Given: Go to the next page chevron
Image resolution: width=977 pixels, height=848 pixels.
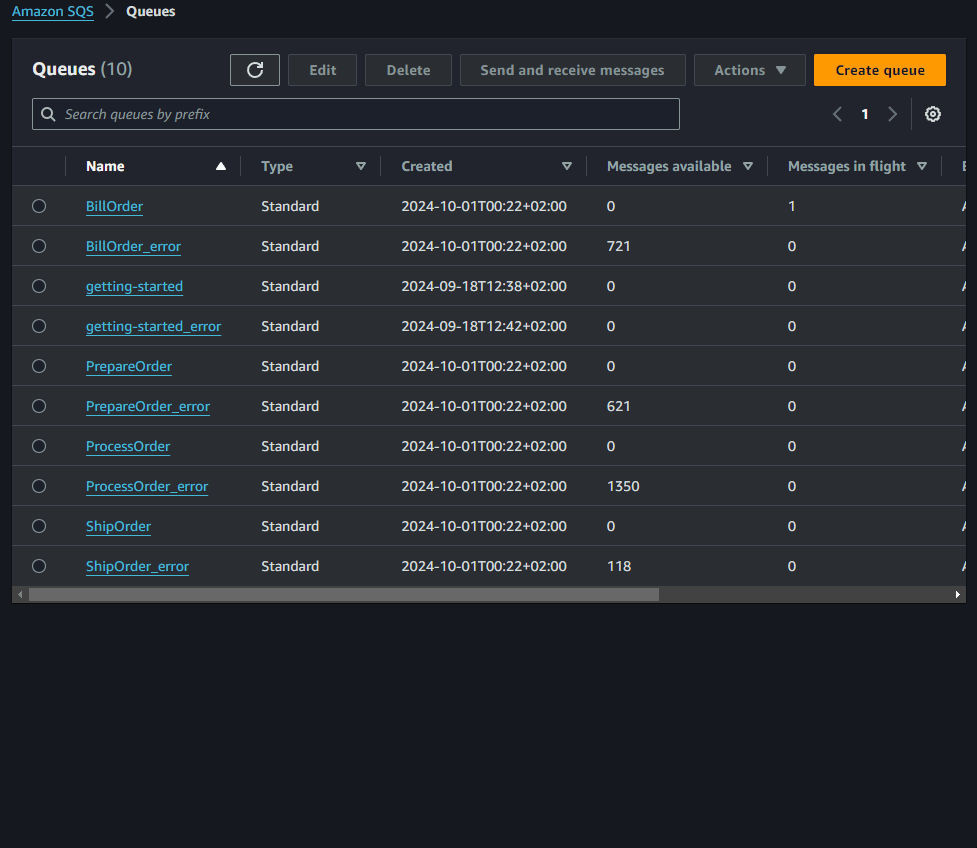Looking at the screenshot, I should pyautogui.click(x=892, y=114).
